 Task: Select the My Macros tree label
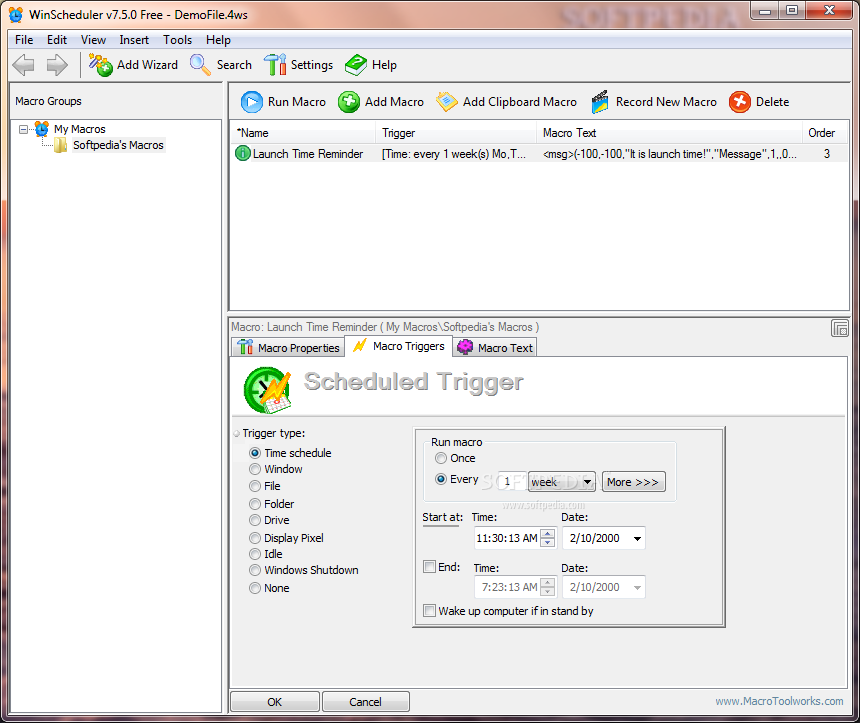[x=80, y=129]
